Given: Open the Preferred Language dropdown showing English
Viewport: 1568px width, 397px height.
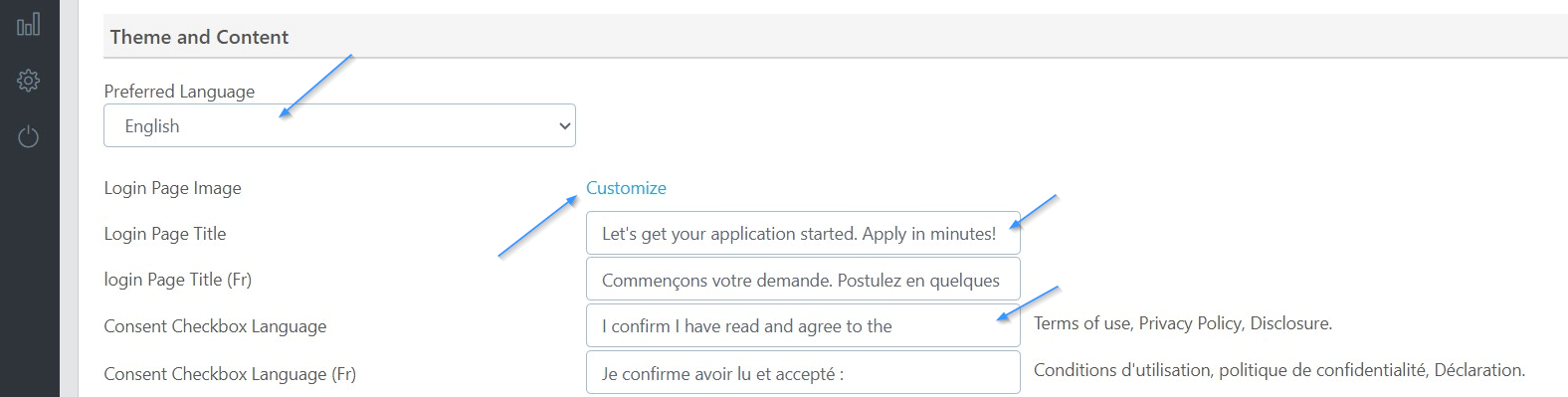Looking at the screenshot, I should coord(339,126).
